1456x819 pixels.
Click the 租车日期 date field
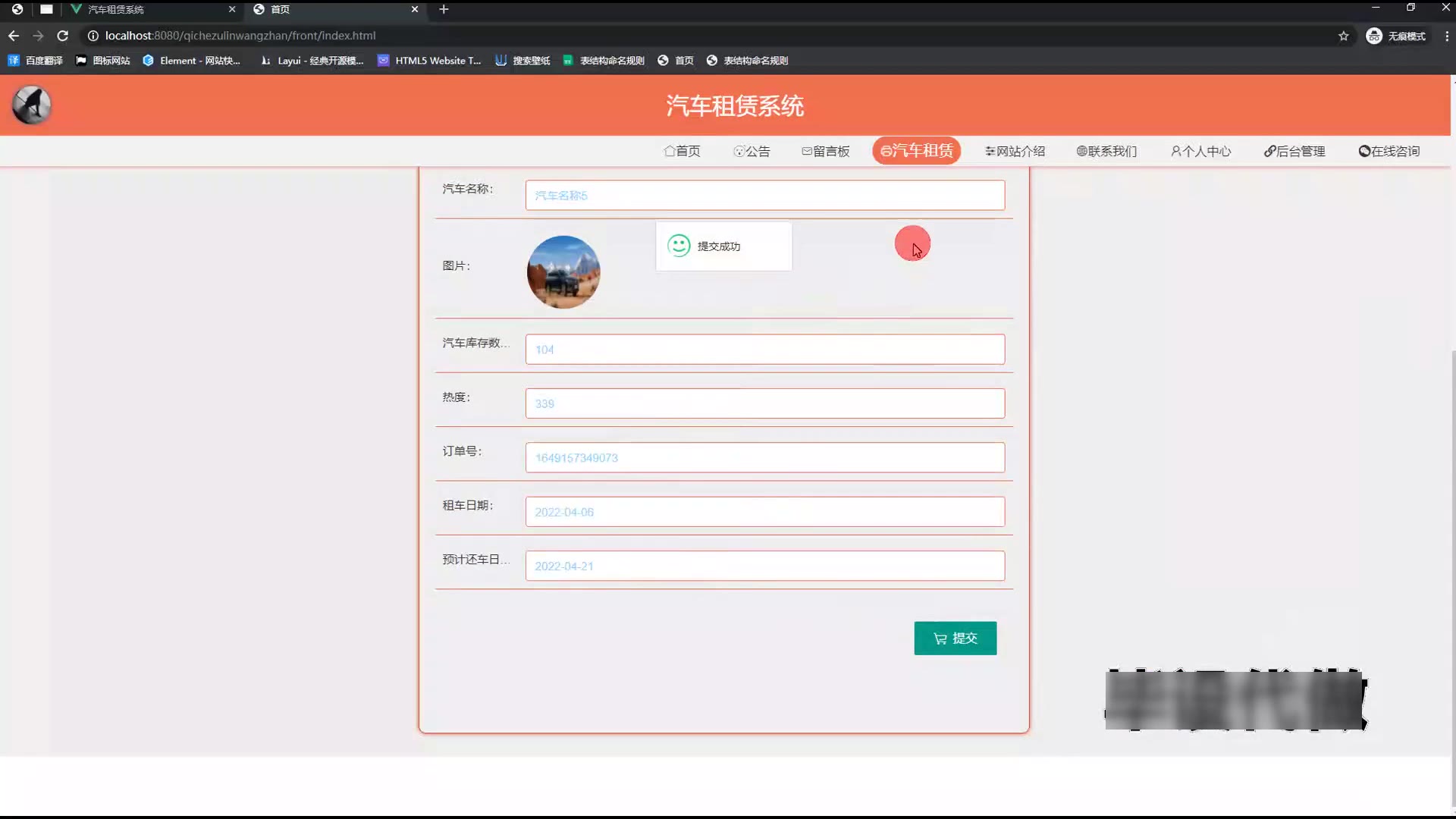pos(764,512)
